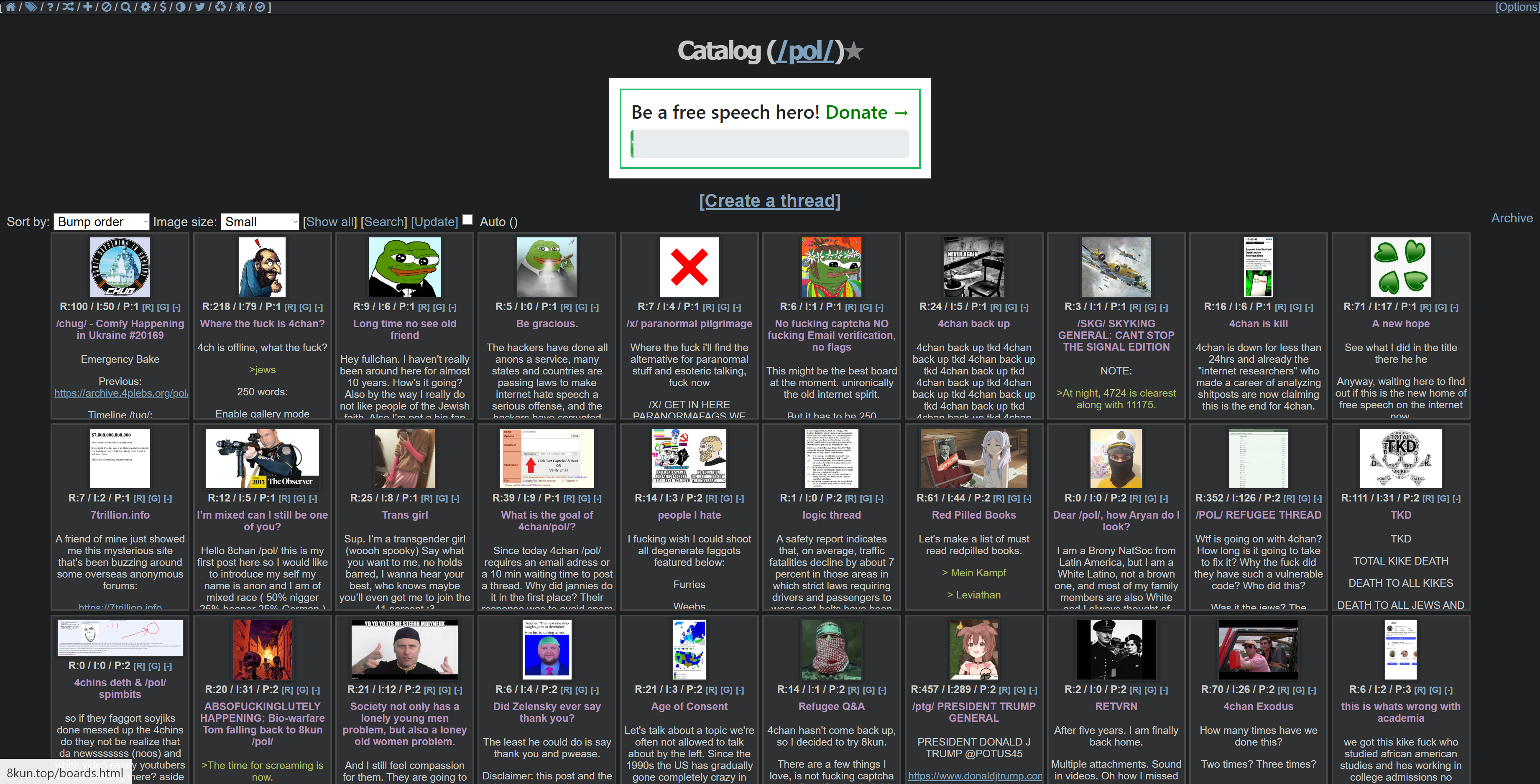The image size is (1540, 784).
Task: Hide the 'Be gracious.' thread with [-]
Action: pos(594,307)
